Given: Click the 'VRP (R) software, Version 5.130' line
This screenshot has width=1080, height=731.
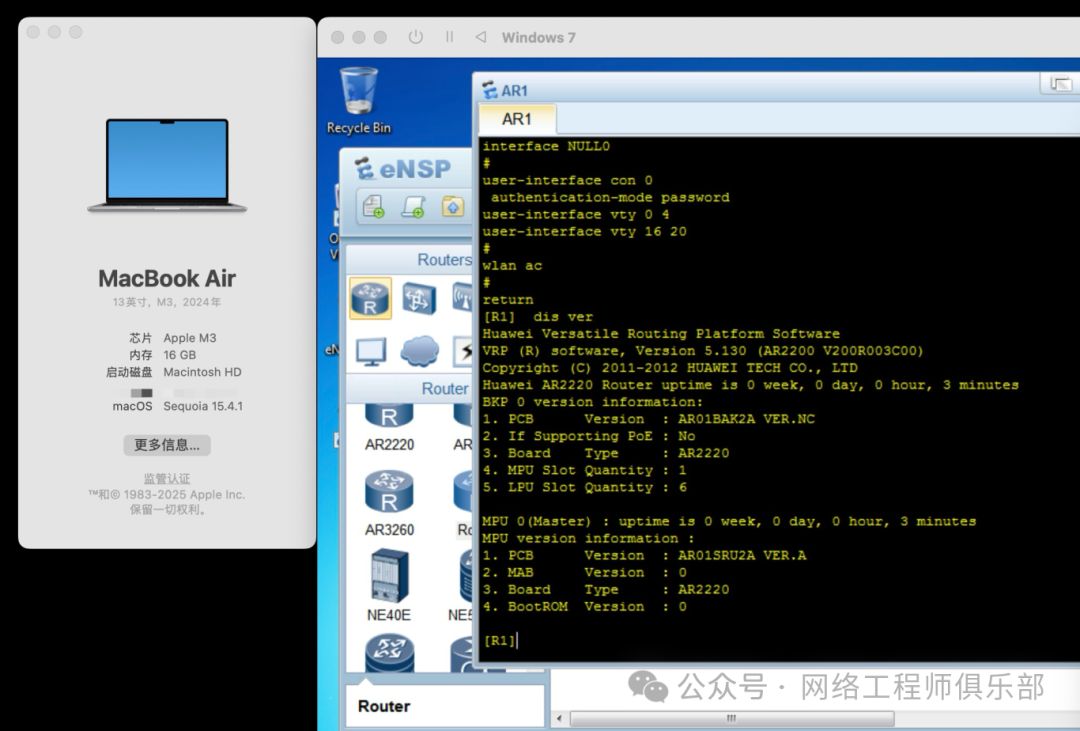Looking at the screenshot, I should [703, 351].
